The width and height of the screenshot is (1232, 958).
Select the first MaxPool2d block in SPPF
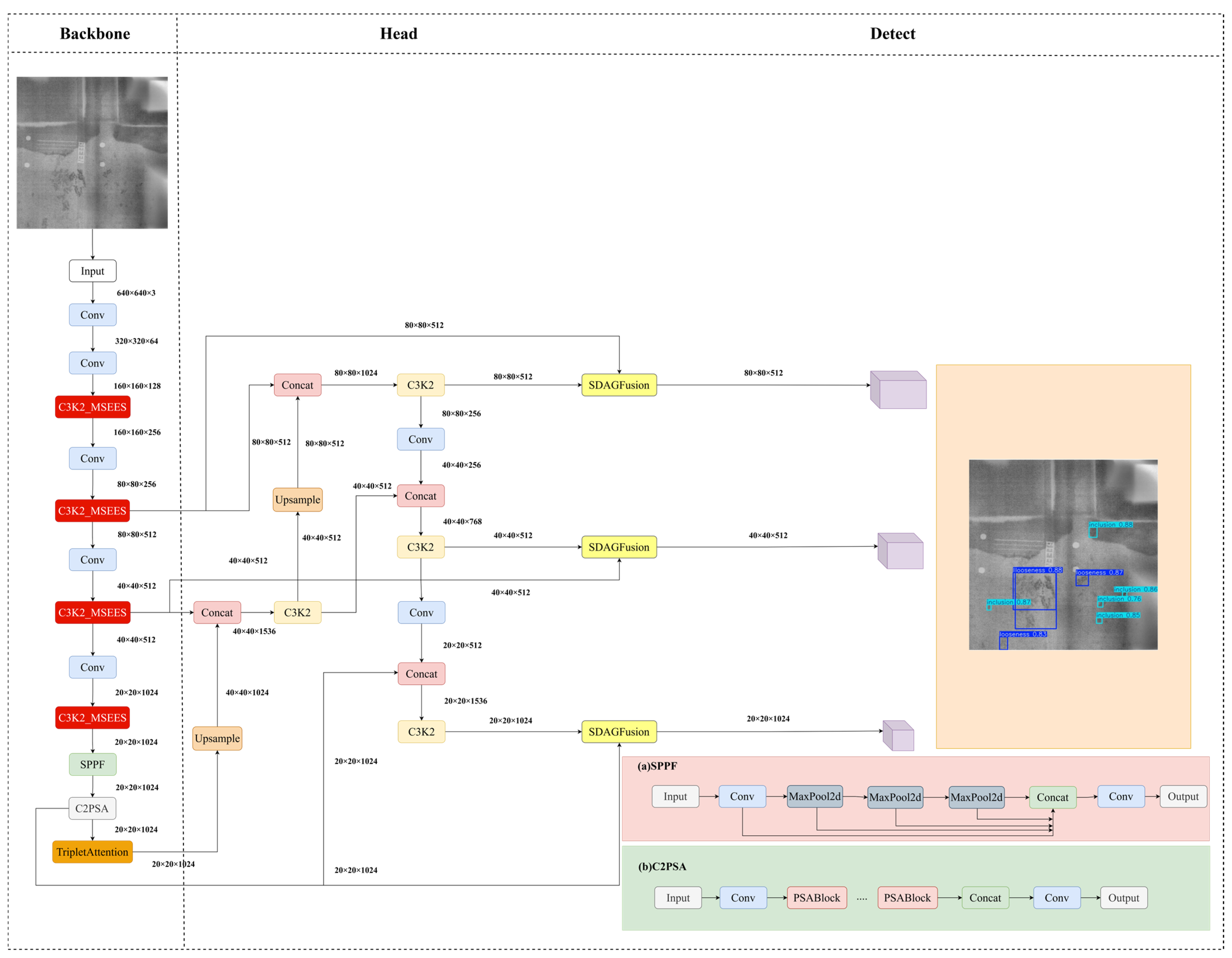pos(815,797)
